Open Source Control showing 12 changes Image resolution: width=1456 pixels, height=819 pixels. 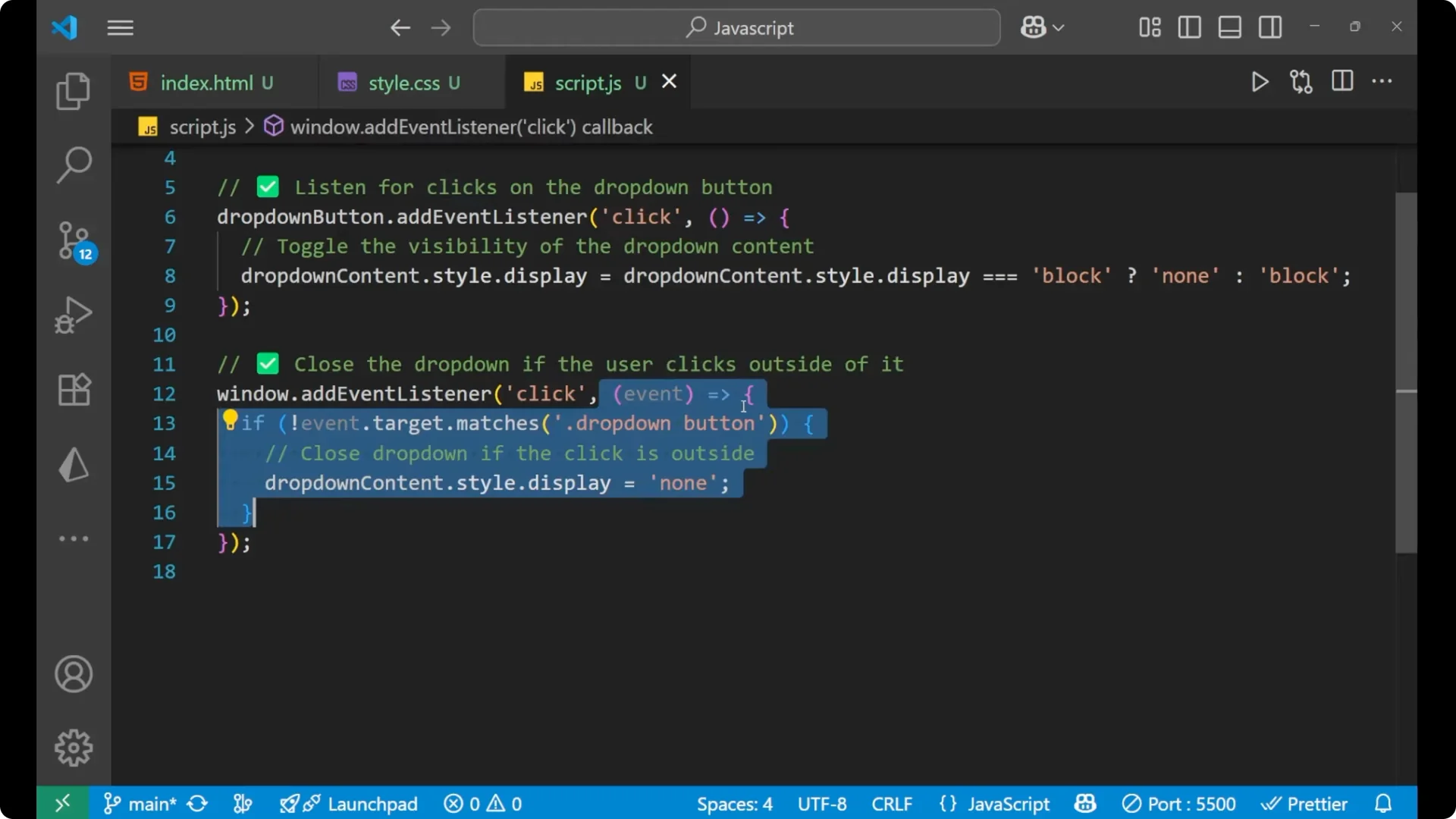point(73,240)
